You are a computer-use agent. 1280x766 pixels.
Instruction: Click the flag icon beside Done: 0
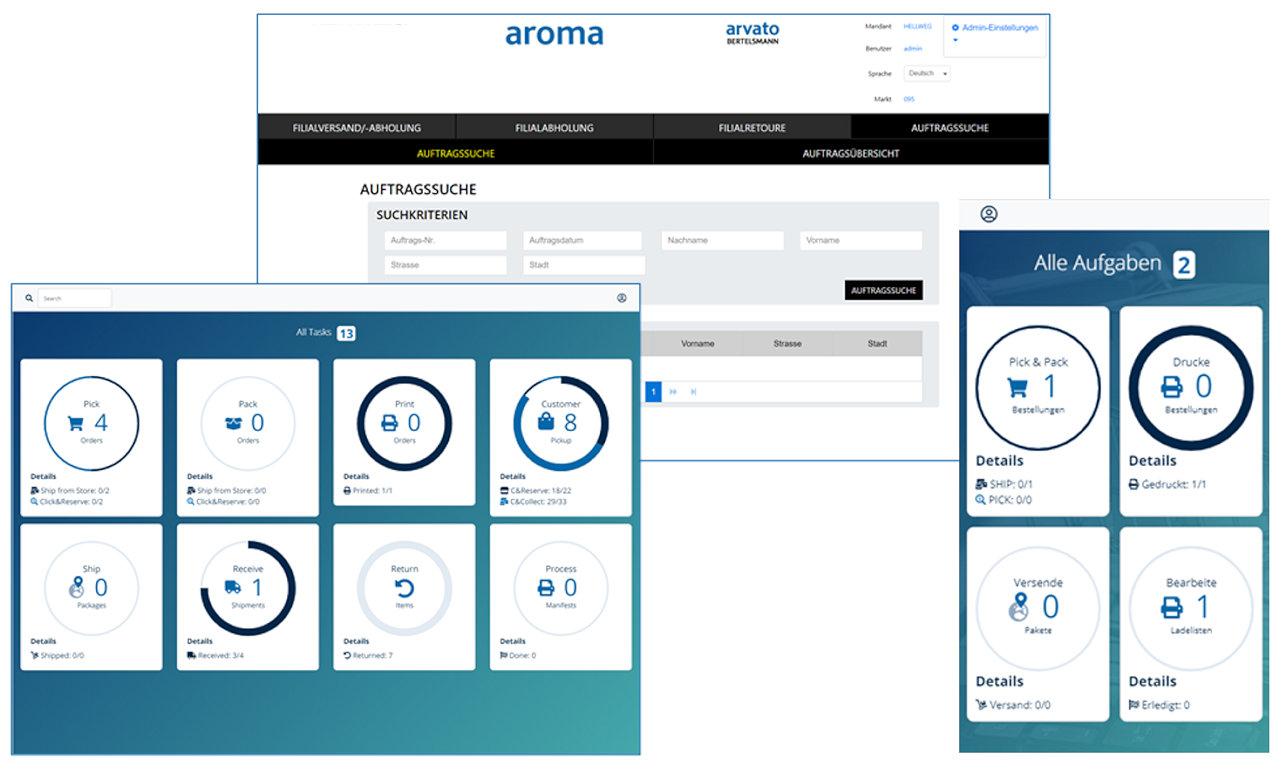point(504,655)
